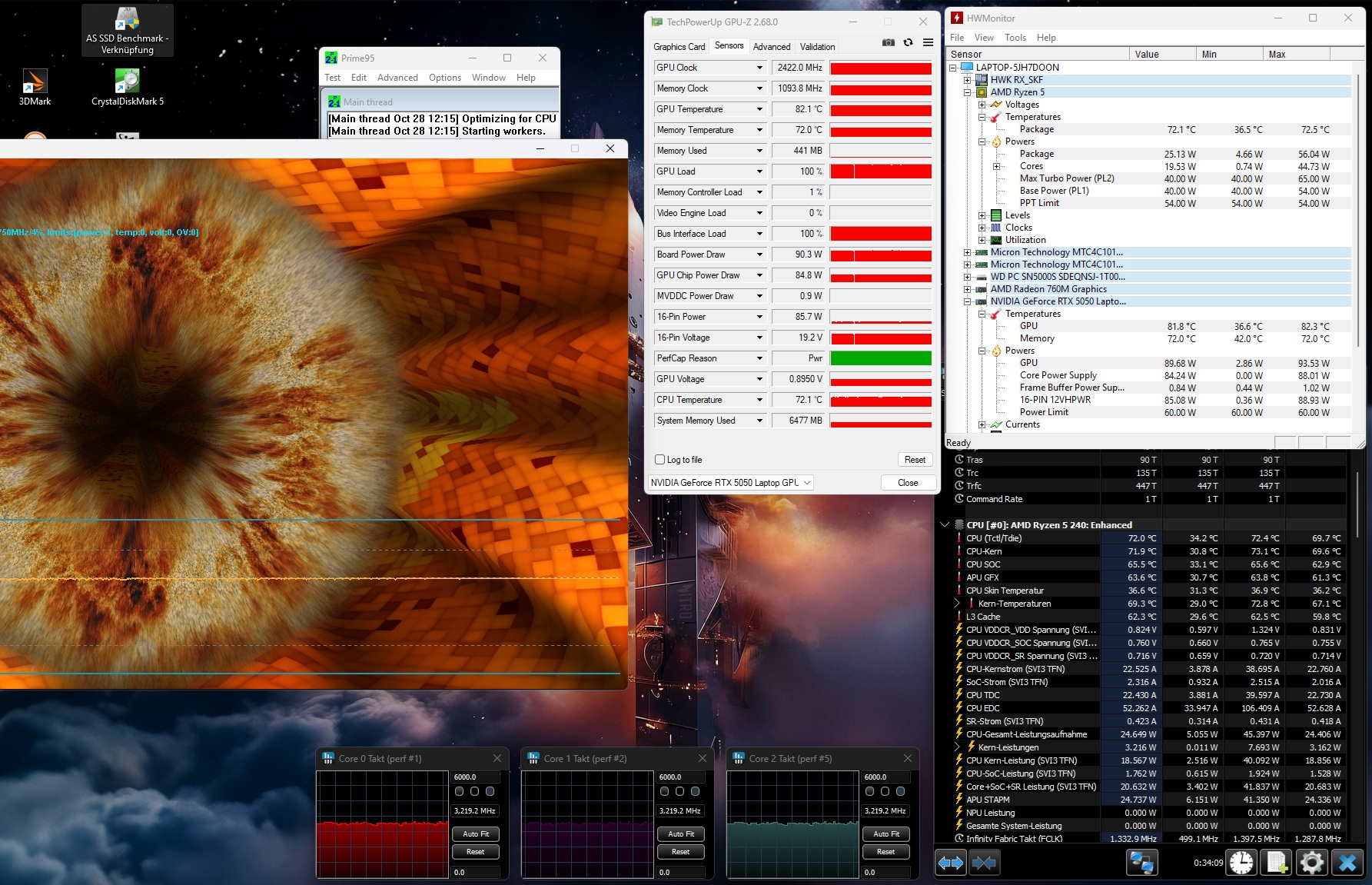Viewport: 1372px width, 885px height.
Task: Switch to the Advanced tab in GPU-Z
Action: tap(771, 47)
